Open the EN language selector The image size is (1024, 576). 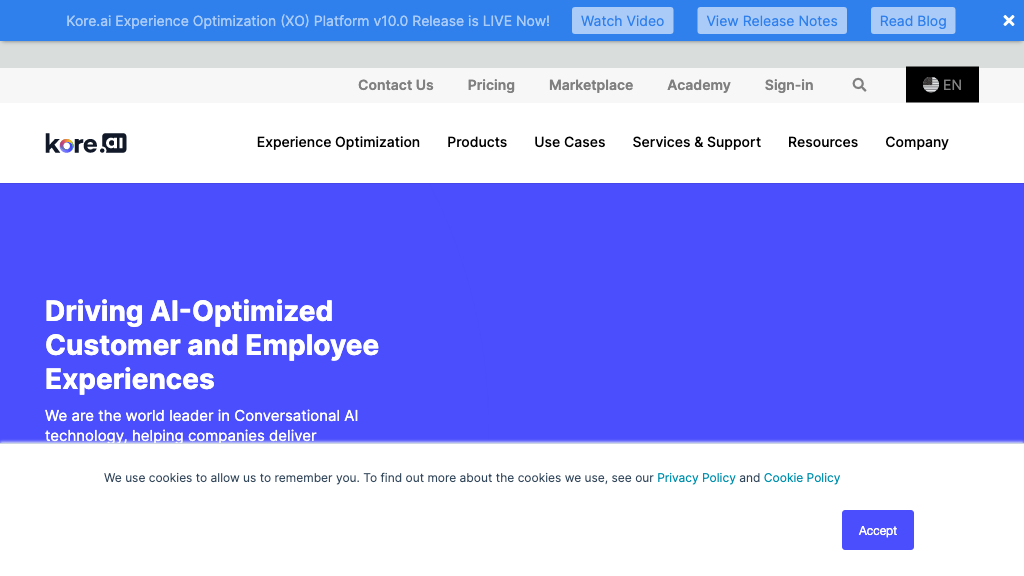point(942,85)
